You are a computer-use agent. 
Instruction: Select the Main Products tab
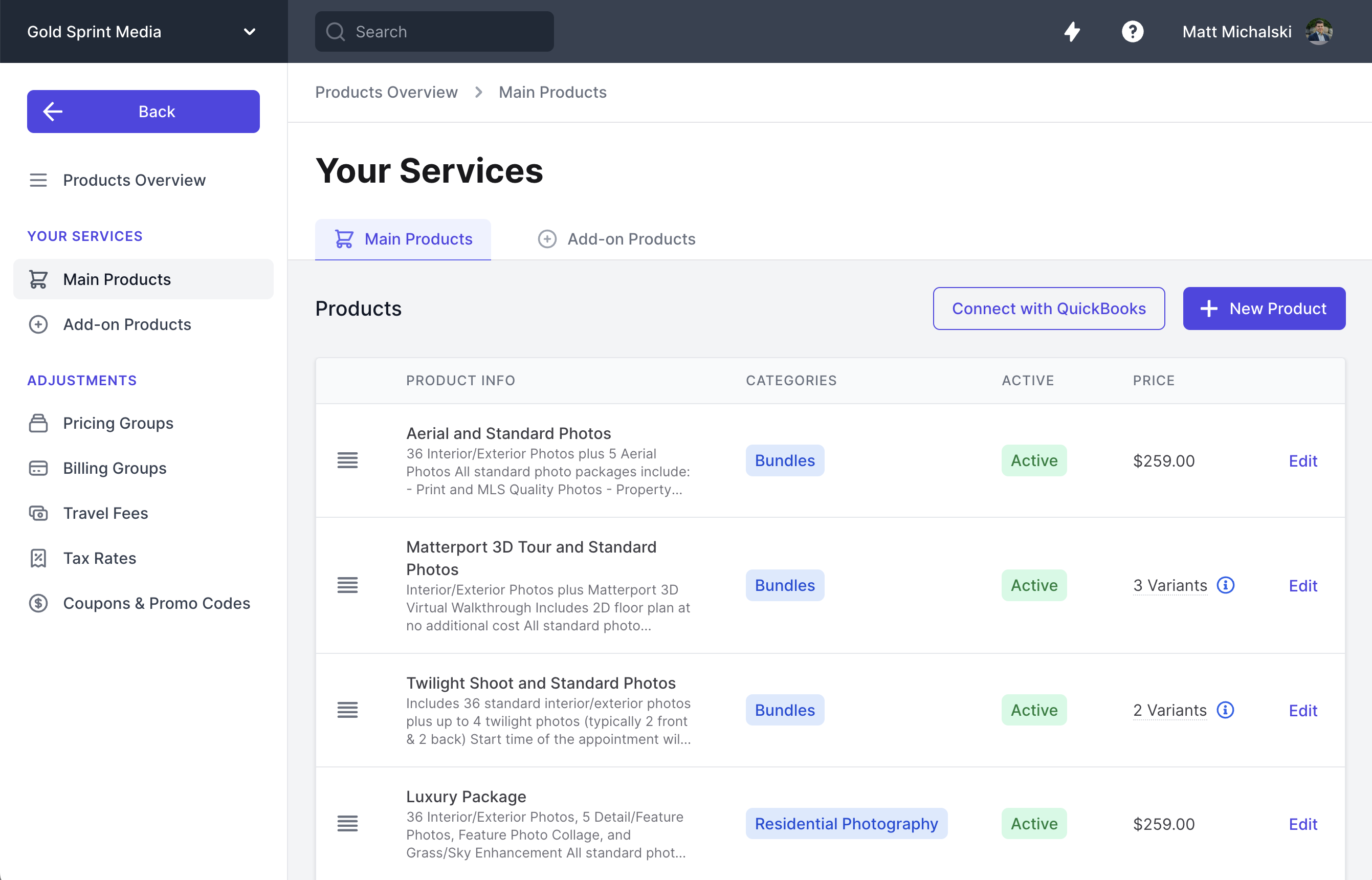pyautogui.click(x=403, y=239)
